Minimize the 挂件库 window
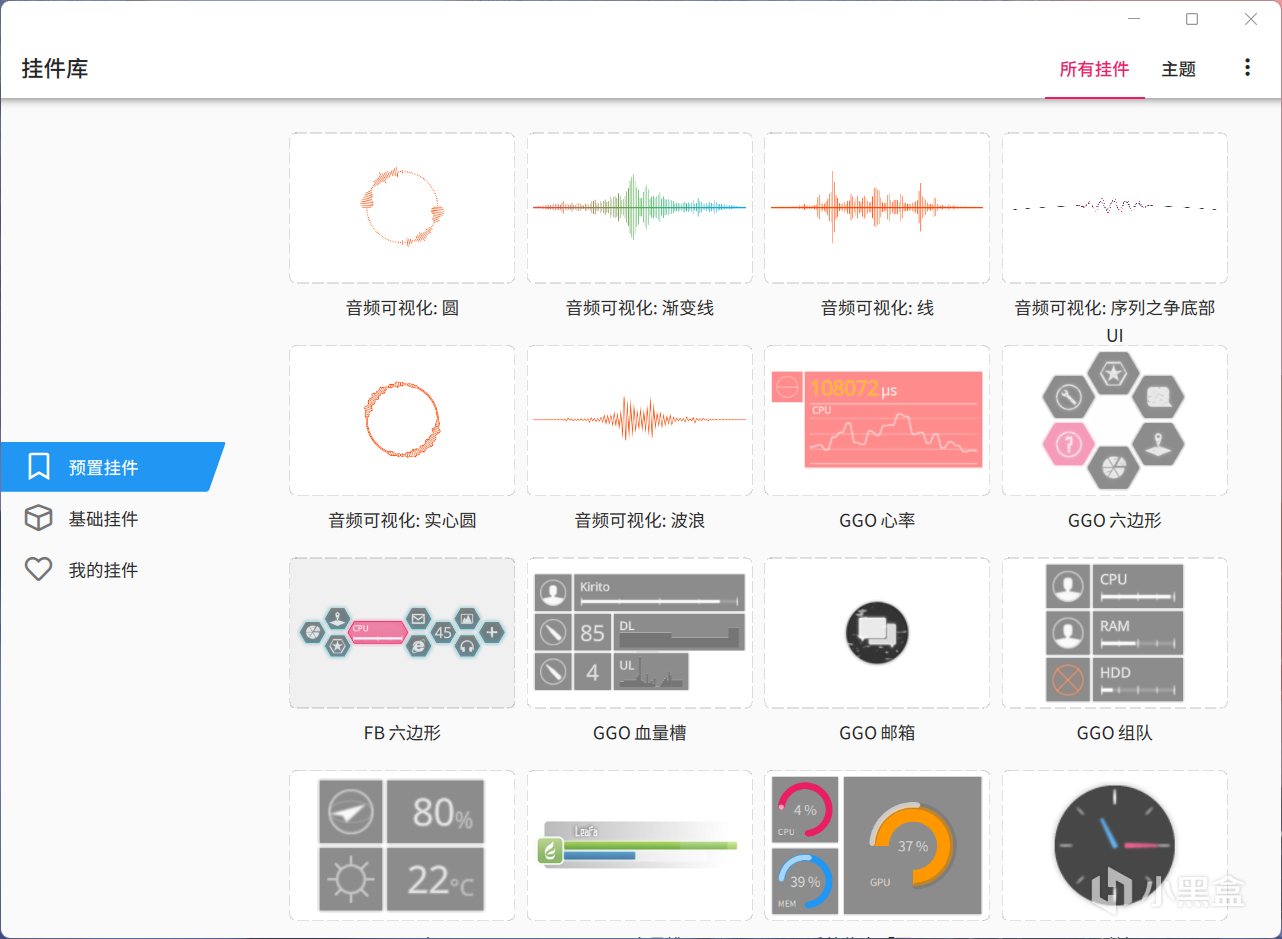The width and height of the screenshot is (1282, 939). pos(1134,19)
